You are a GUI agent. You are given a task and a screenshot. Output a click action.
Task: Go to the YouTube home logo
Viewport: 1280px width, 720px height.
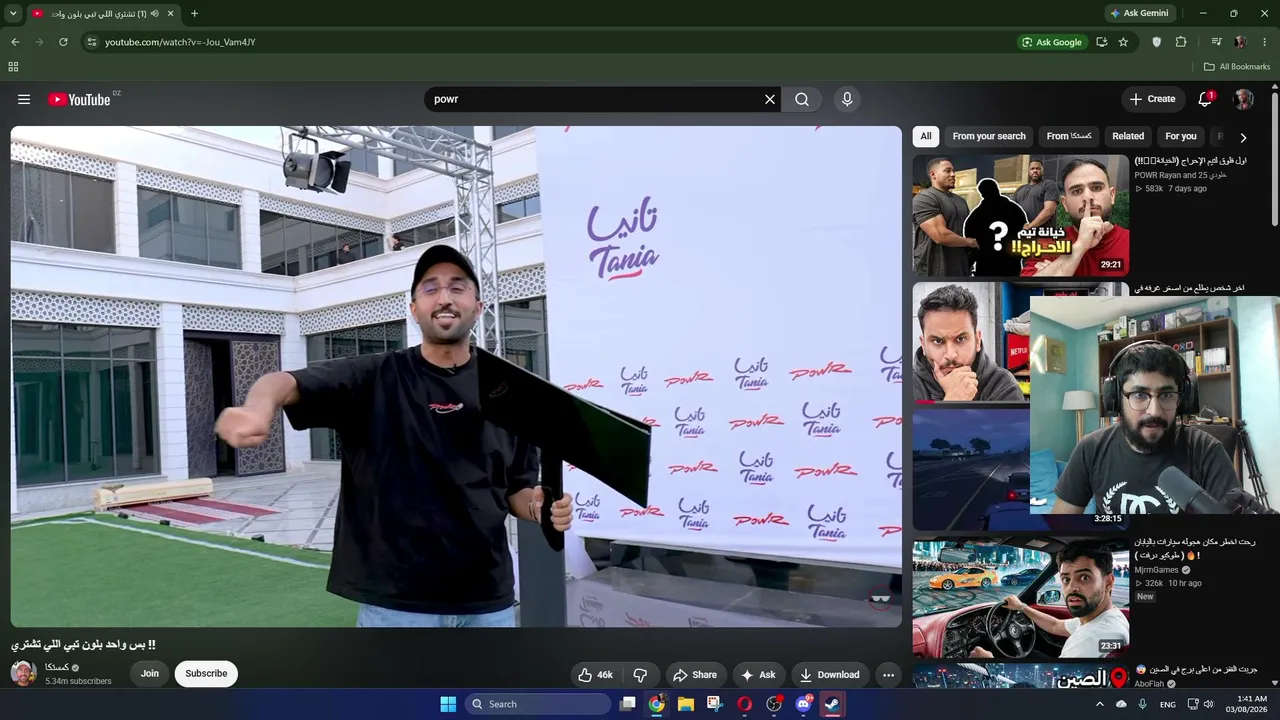pyautogui.click(x=79, y=99)
